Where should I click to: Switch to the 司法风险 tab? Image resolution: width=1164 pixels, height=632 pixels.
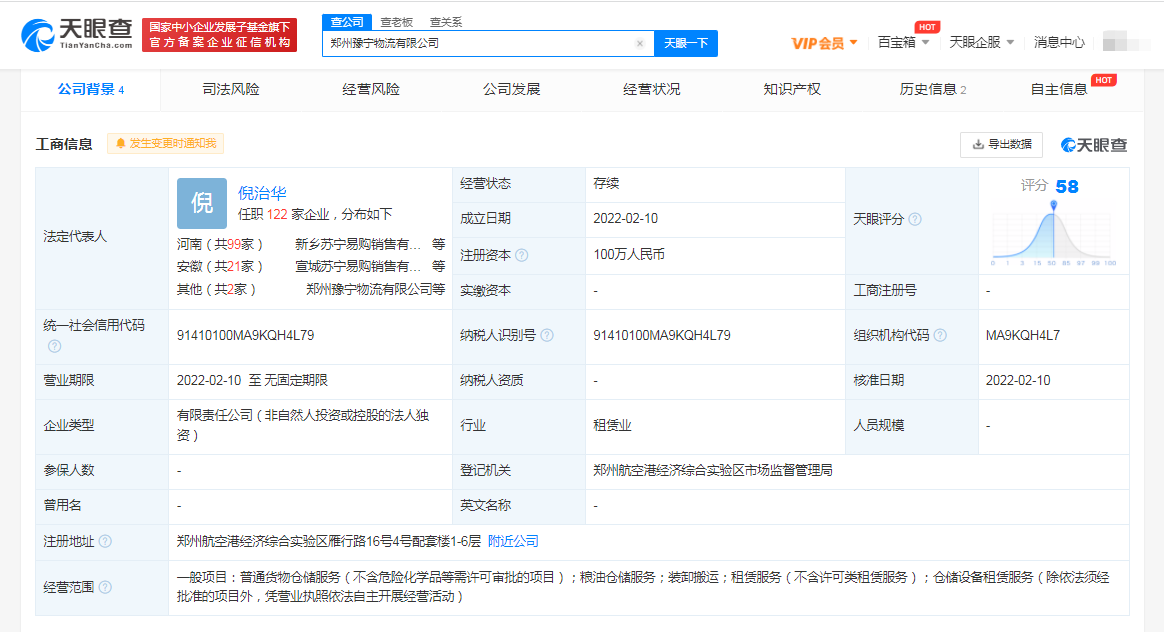(231, 89)
